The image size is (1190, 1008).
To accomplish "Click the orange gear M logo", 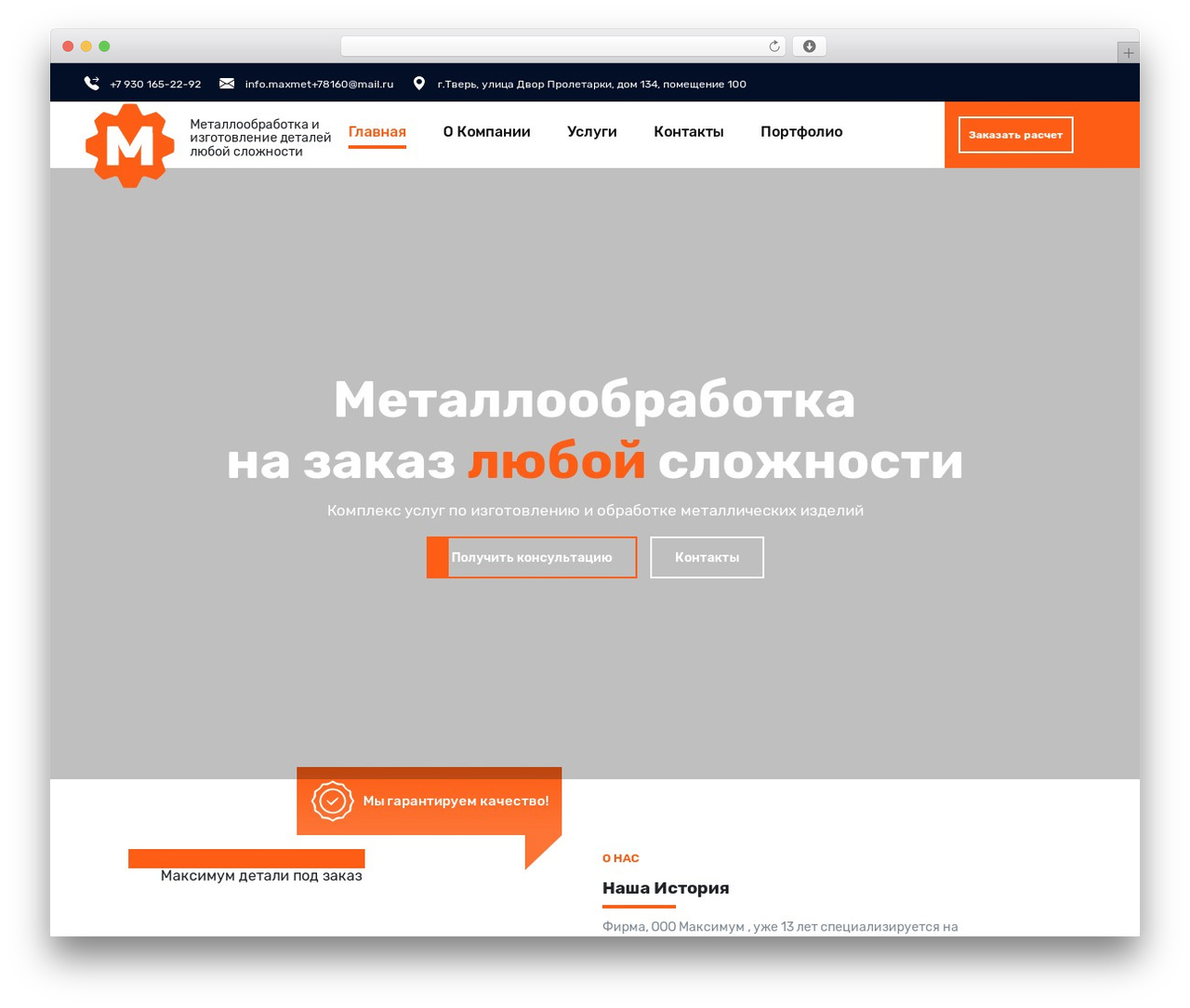I will click(x=130, y=145).
